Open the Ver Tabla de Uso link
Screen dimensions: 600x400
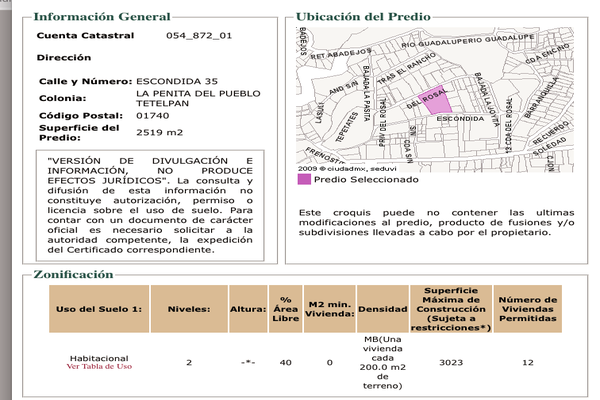pyautogui.click(x=99, y=366)
